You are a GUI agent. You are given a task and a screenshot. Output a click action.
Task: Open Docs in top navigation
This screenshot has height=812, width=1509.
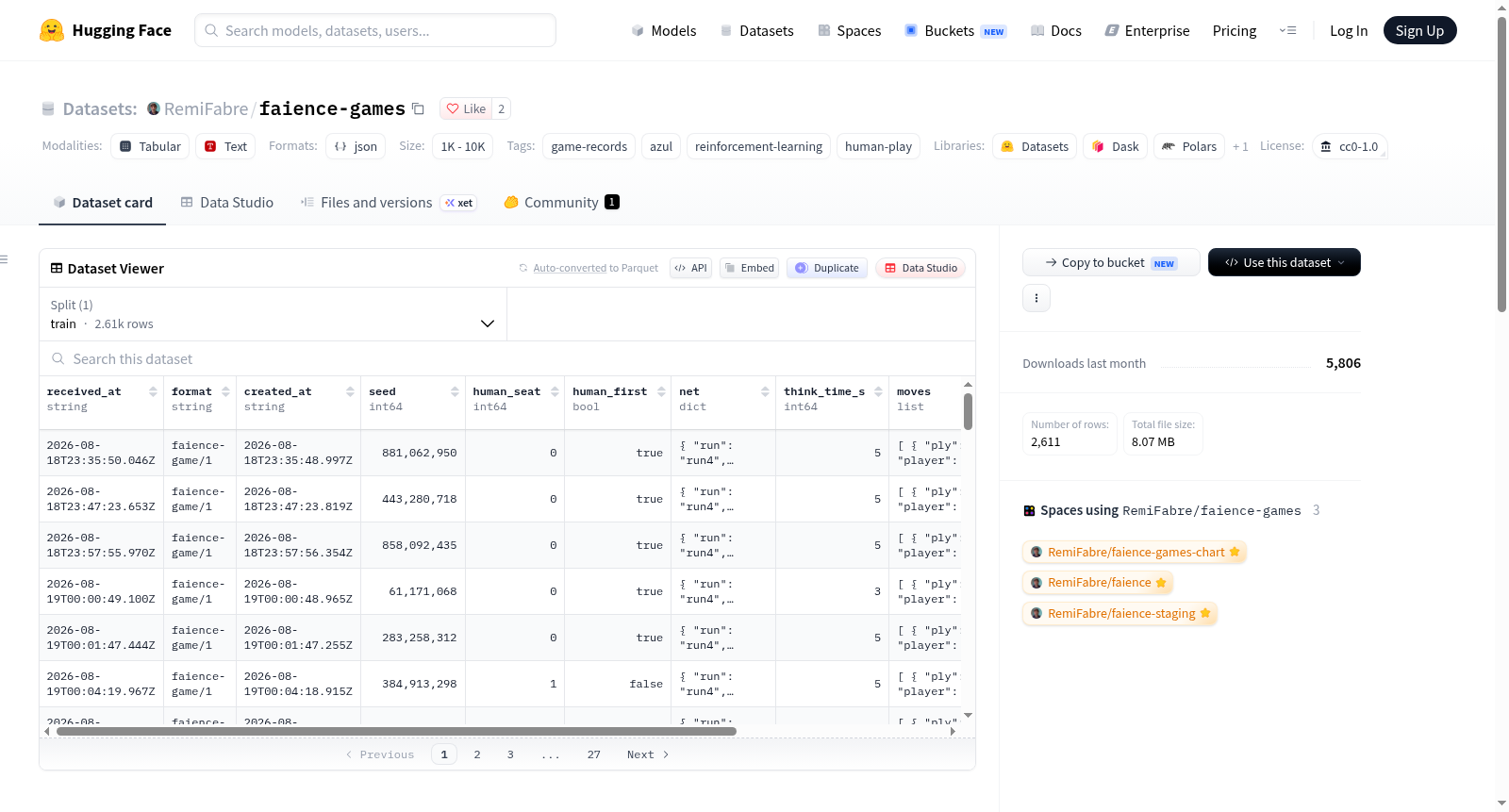1055,30
